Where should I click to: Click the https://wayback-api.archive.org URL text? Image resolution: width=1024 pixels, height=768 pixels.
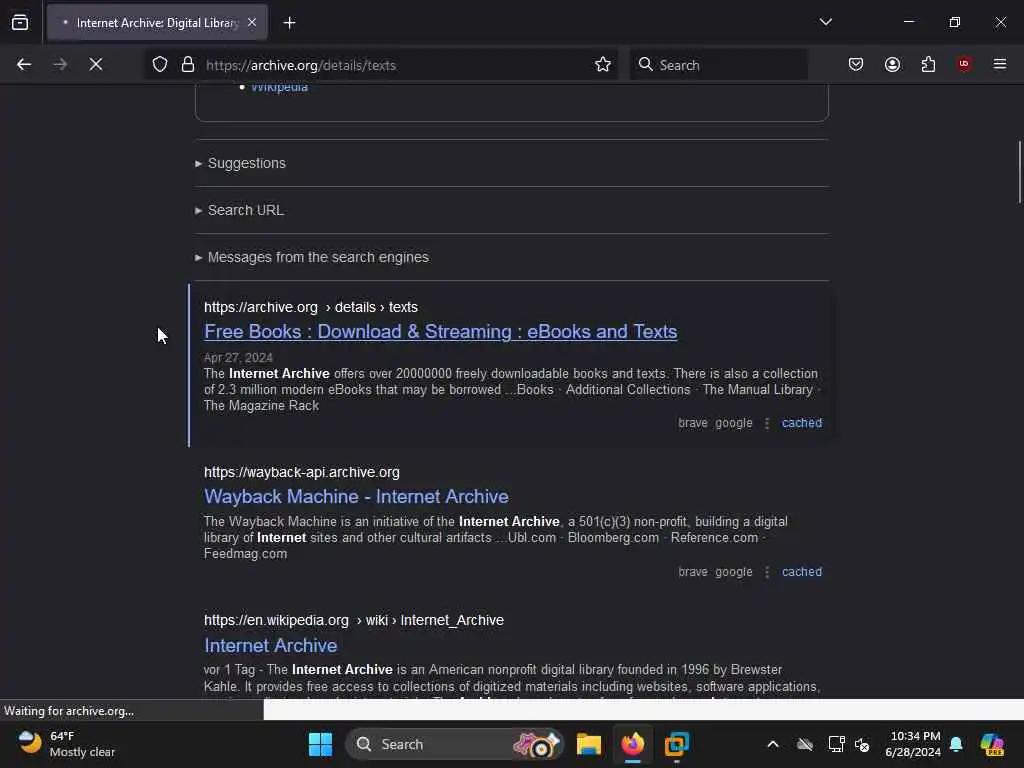click(302, 472)
